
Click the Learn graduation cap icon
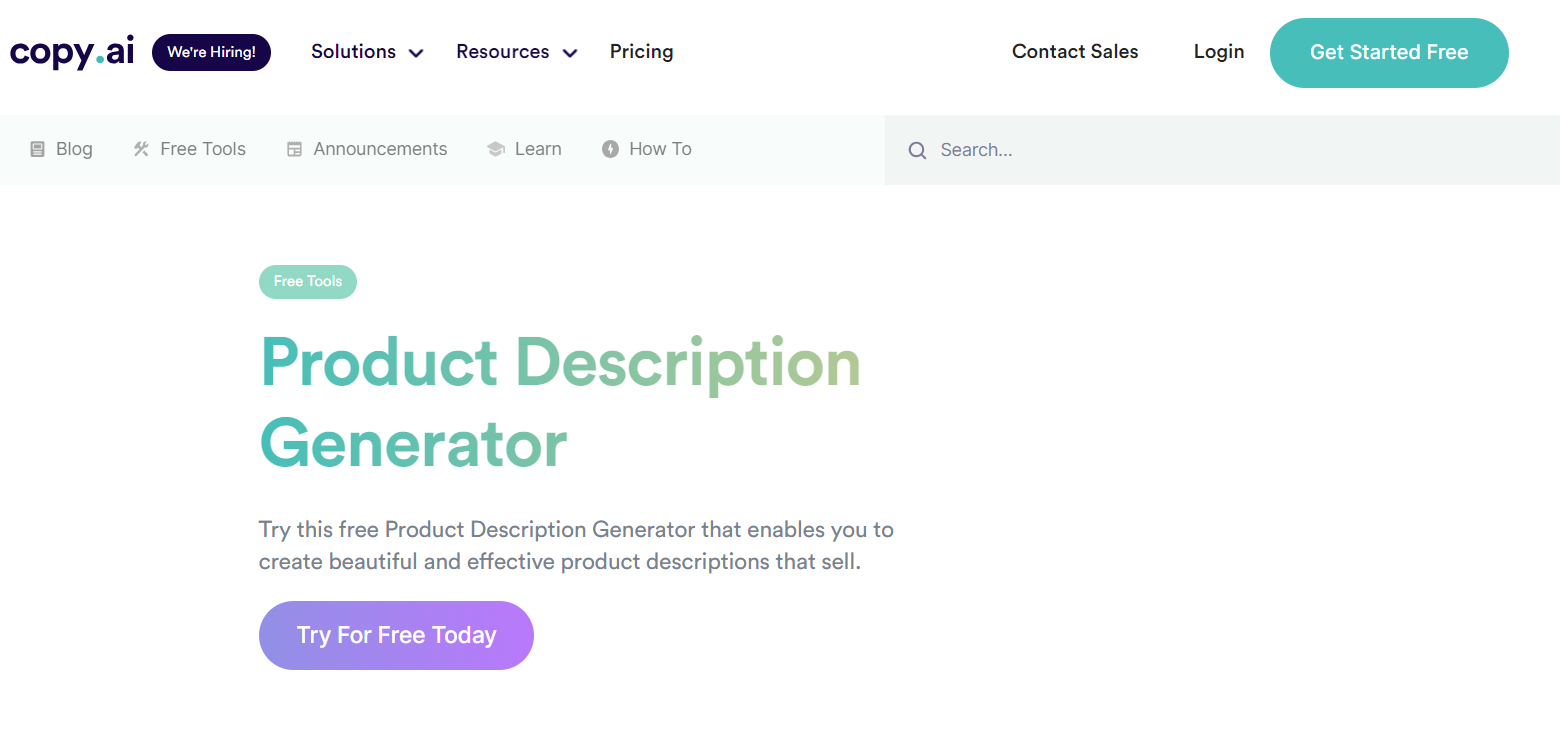[x=496, y=149]
